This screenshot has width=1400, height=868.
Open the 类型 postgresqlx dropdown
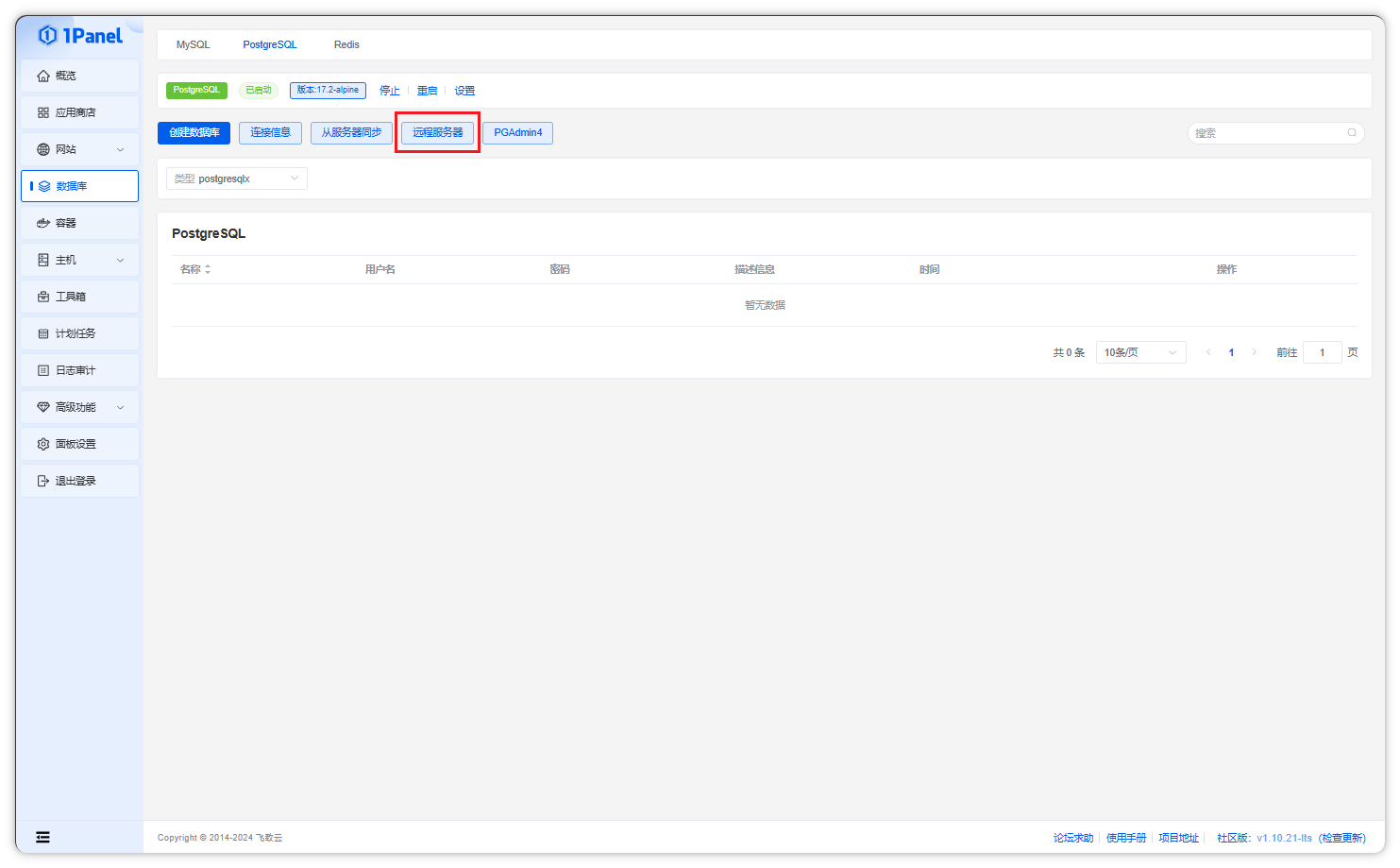click(x=237, y=179)
